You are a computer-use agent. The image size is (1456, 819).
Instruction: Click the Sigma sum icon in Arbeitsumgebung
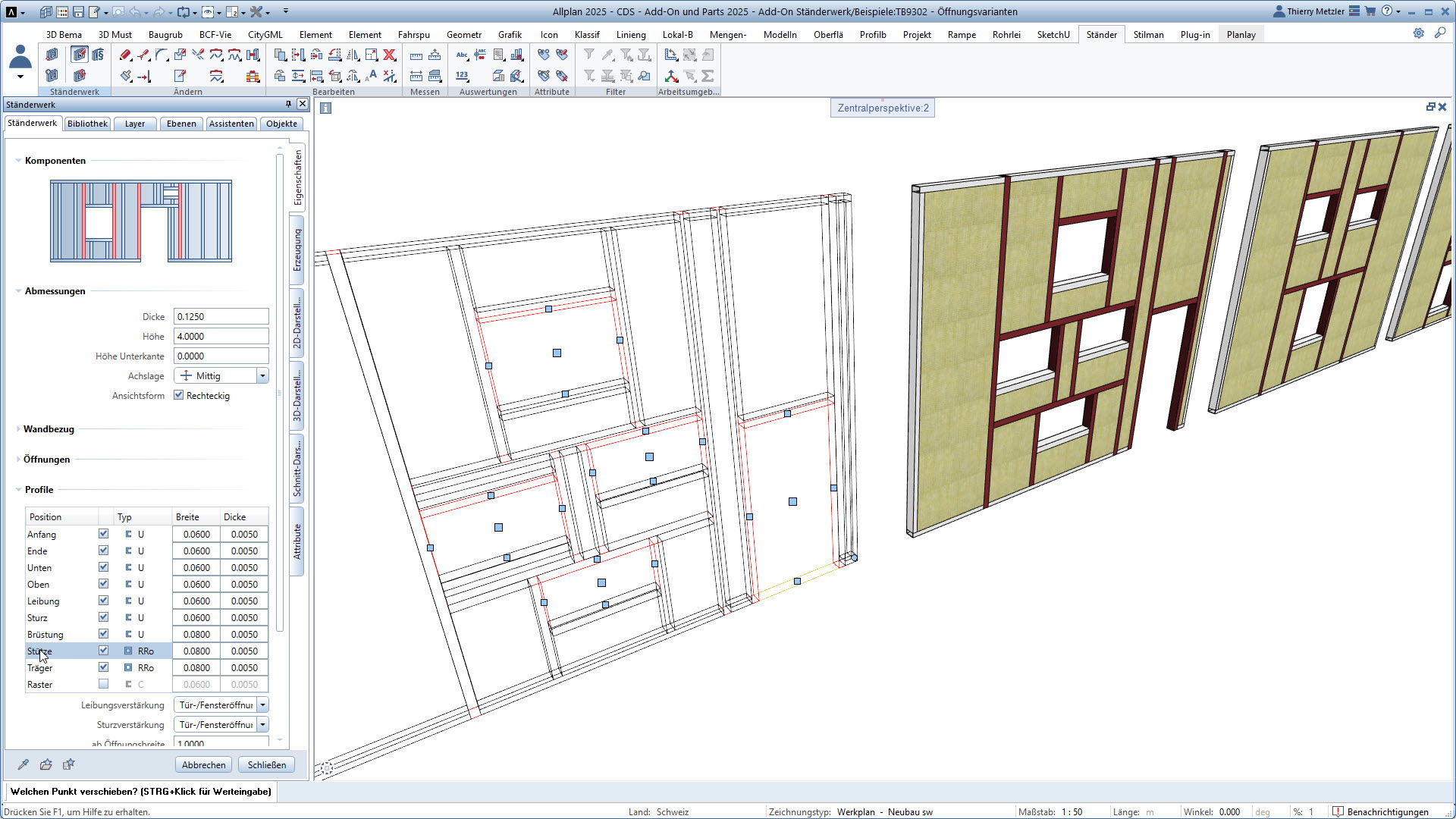(708, 76)
